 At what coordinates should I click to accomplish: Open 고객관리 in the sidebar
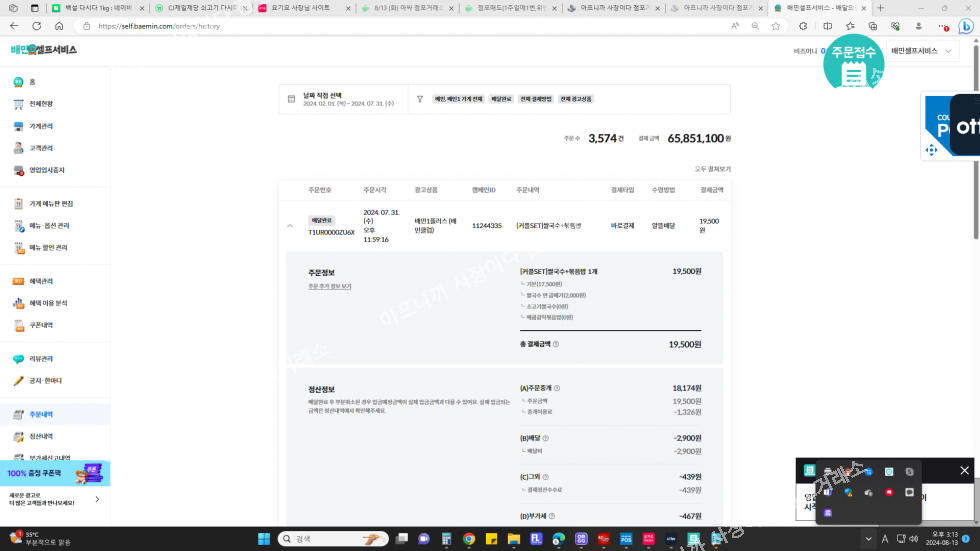tap(40, 148)
